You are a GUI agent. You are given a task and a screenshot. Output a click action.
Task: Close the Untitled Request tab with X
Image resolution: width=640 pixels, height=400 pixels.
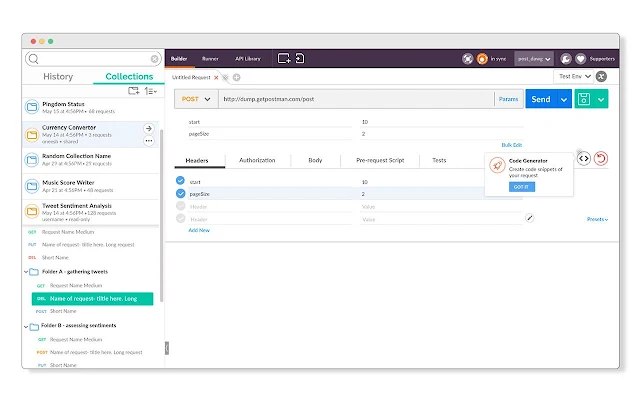point(216,78)
